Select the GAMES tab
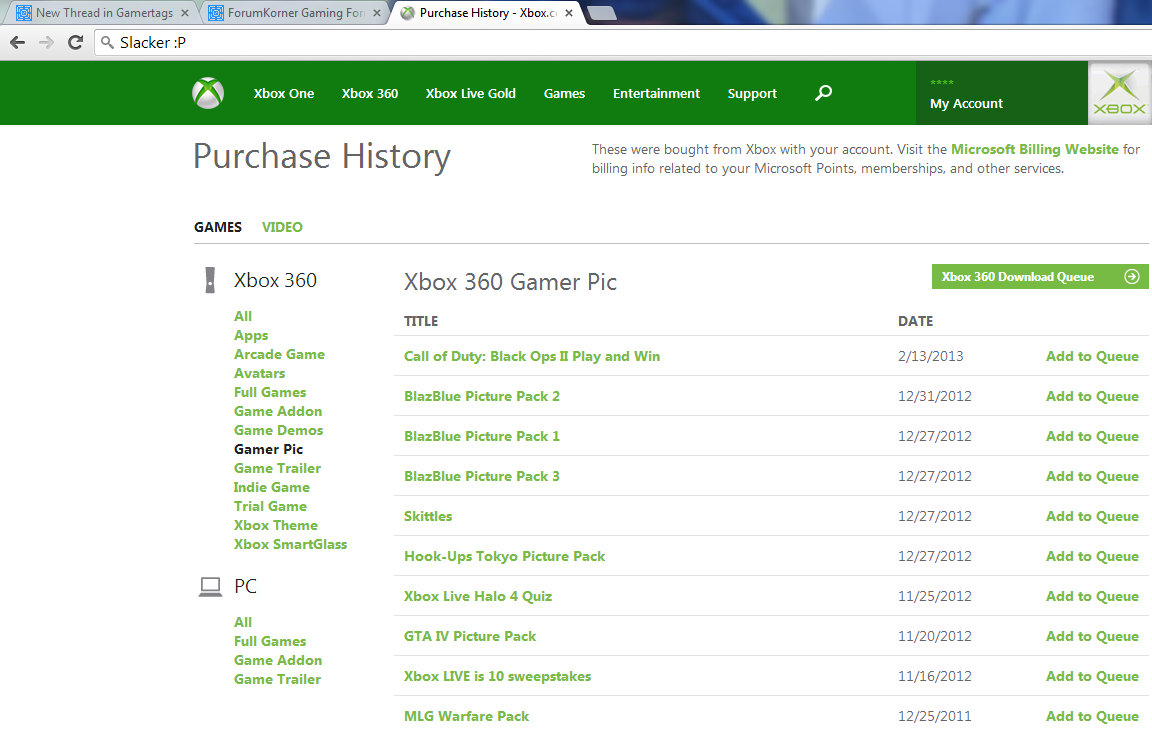The height and width of the screenshot is (733, 1152). 217,227
